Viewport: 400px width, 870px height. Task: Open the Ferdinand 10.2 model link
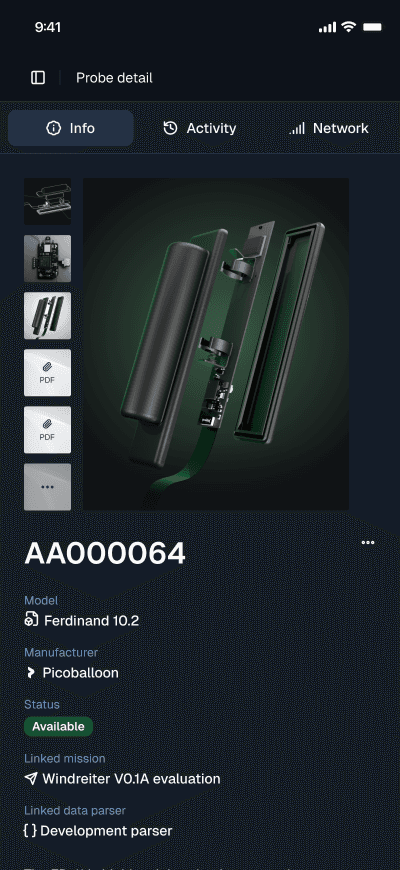82,620
